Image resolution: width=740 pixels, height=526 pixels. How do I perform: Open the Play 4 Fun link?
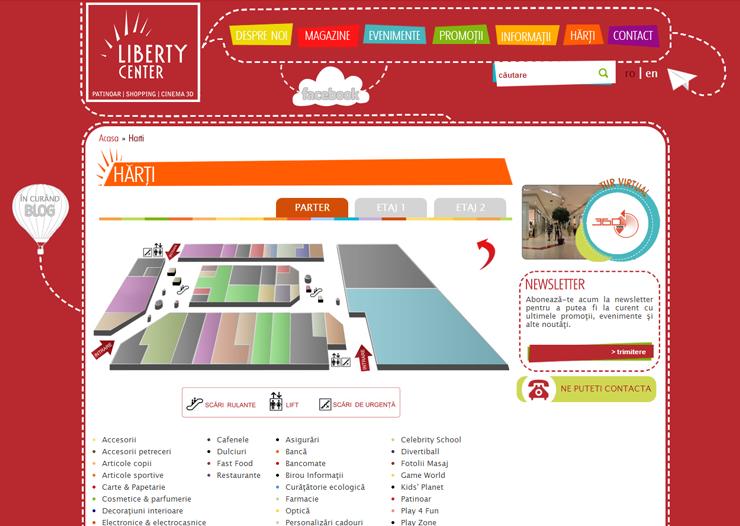click(x=420, y=510)
